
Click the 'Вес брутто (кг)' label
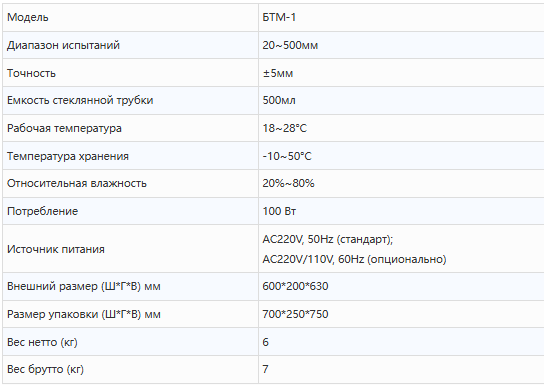45,369
